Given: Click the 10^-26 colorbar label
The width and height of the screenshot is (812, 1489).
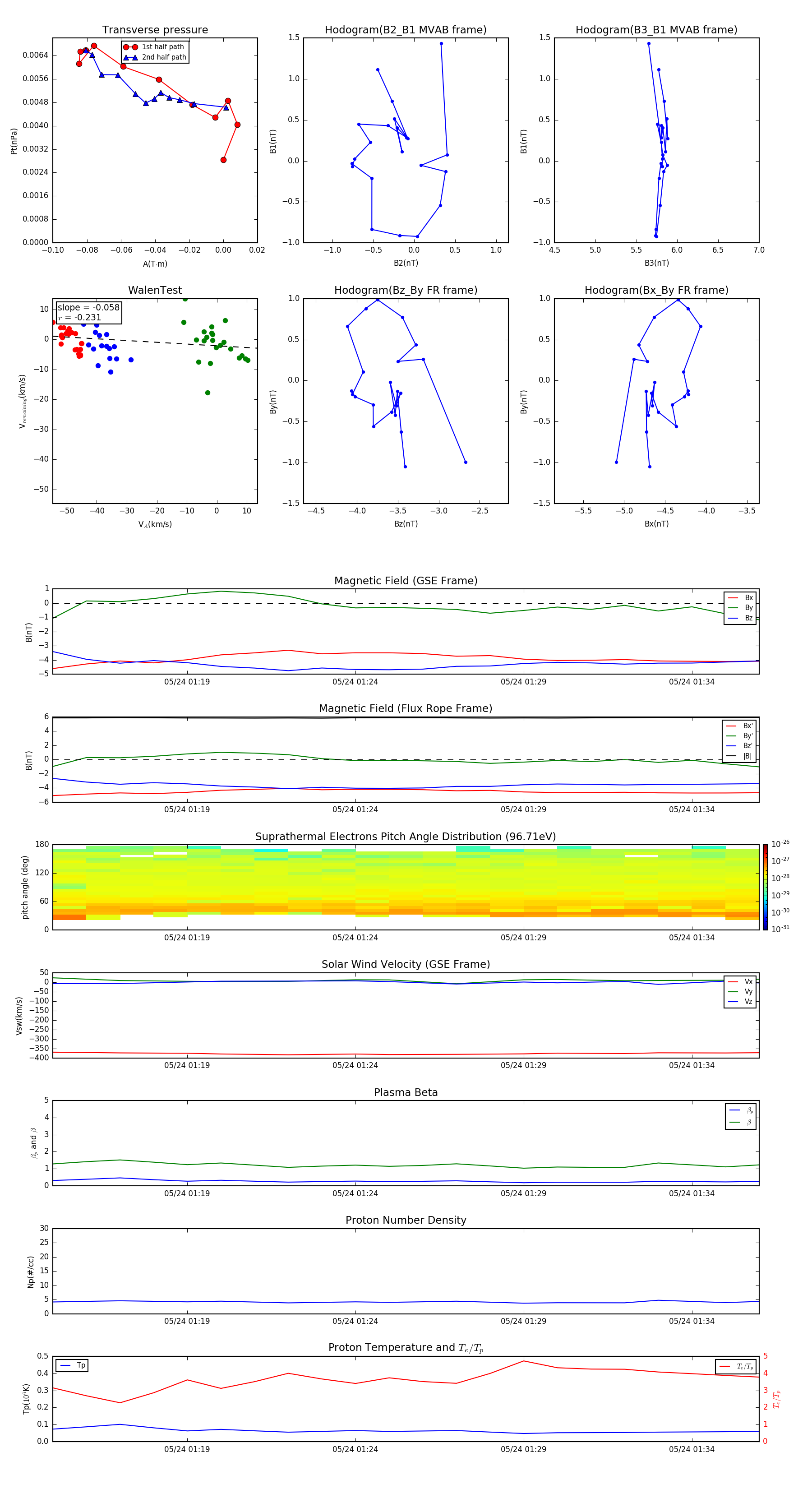Looking at the screenshot, I should click(780, 844).
